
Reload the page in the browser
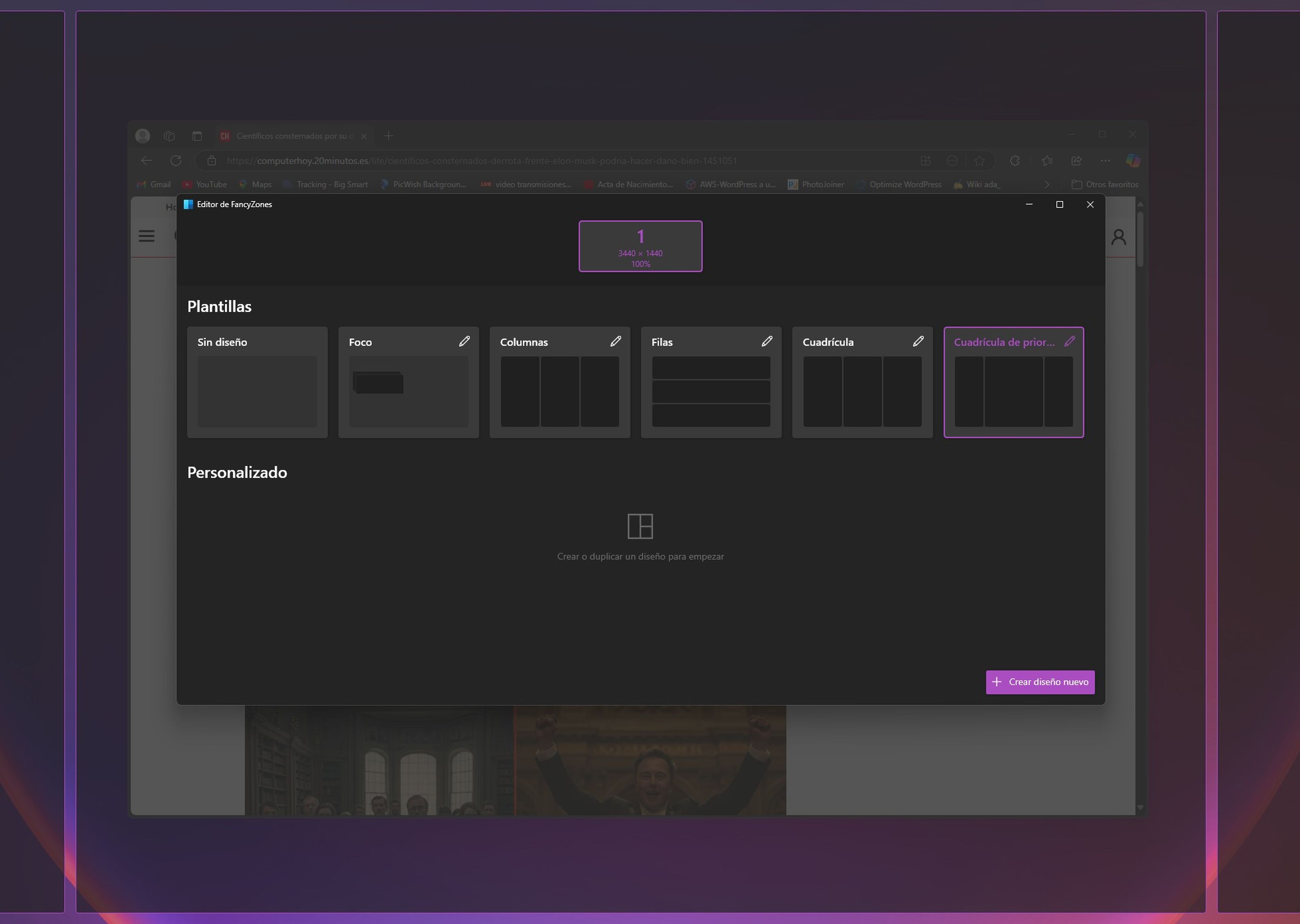tap(176, 160)
